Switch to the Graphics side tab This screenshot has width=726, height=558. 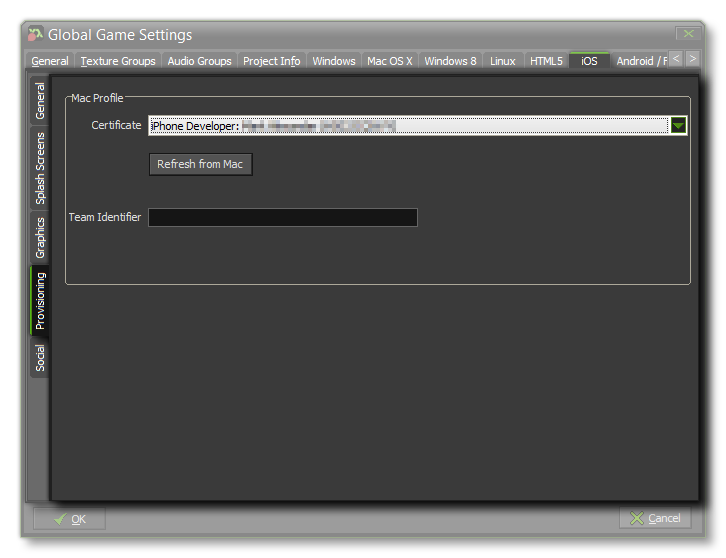(x=40, y=238)
